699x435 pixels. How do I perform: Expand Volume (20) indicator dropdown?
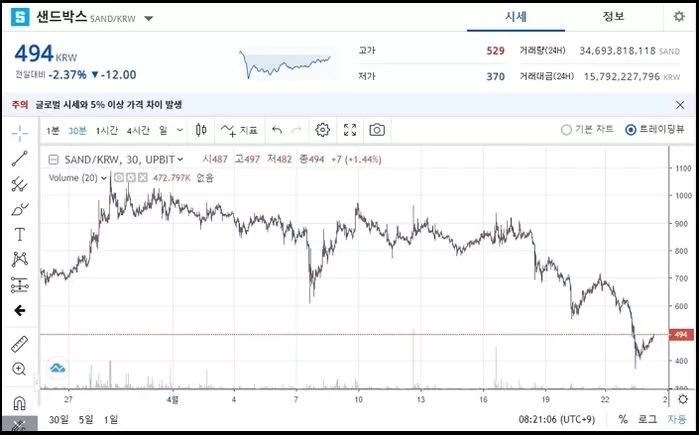104,178
